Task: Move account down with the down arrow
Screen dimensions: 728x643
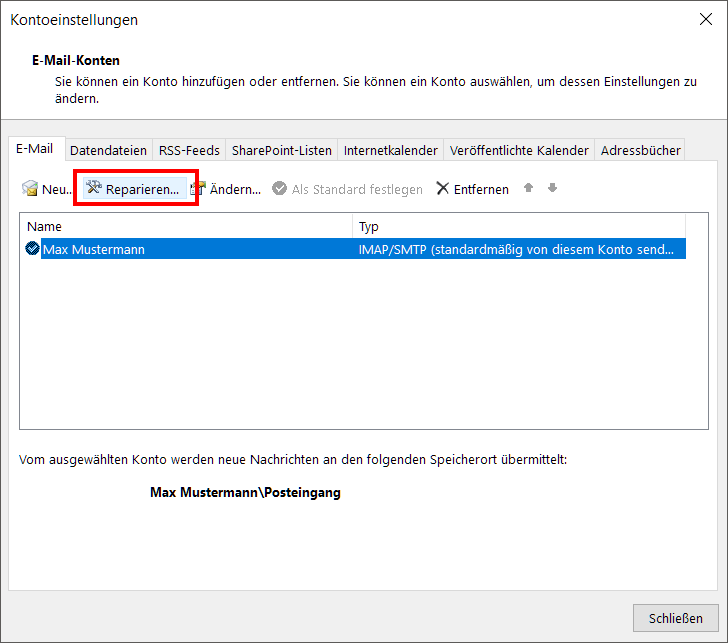Action: 552,188
